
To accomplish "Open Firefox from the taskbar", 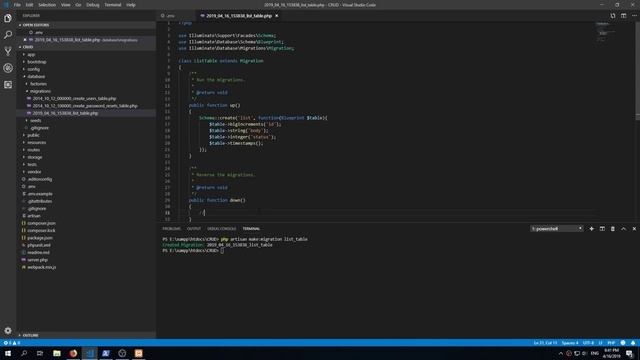I will 73,353.
